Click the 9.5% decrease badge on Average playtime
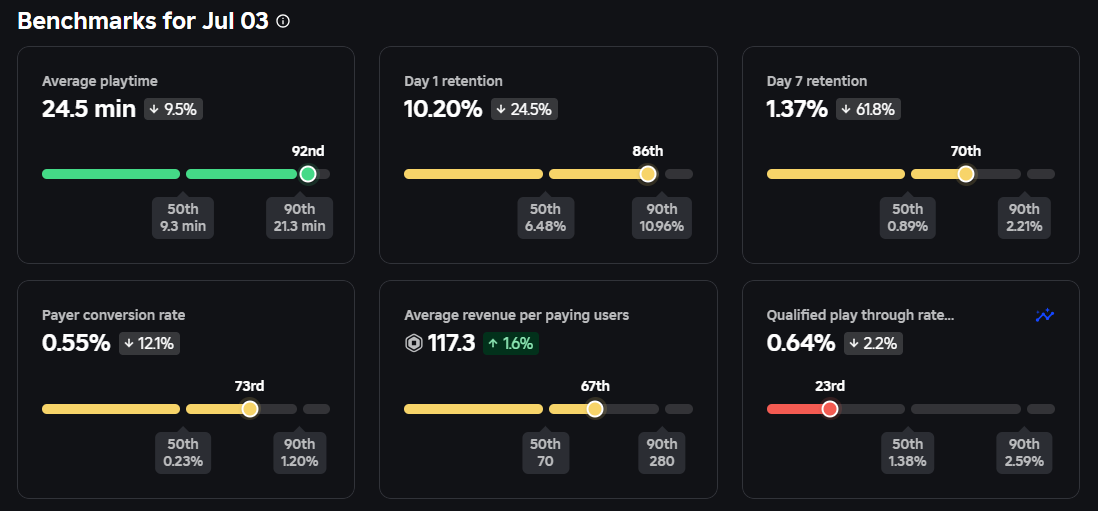Image resolution: width=1098 pixels, height=511 pixels. pos(174,110)
